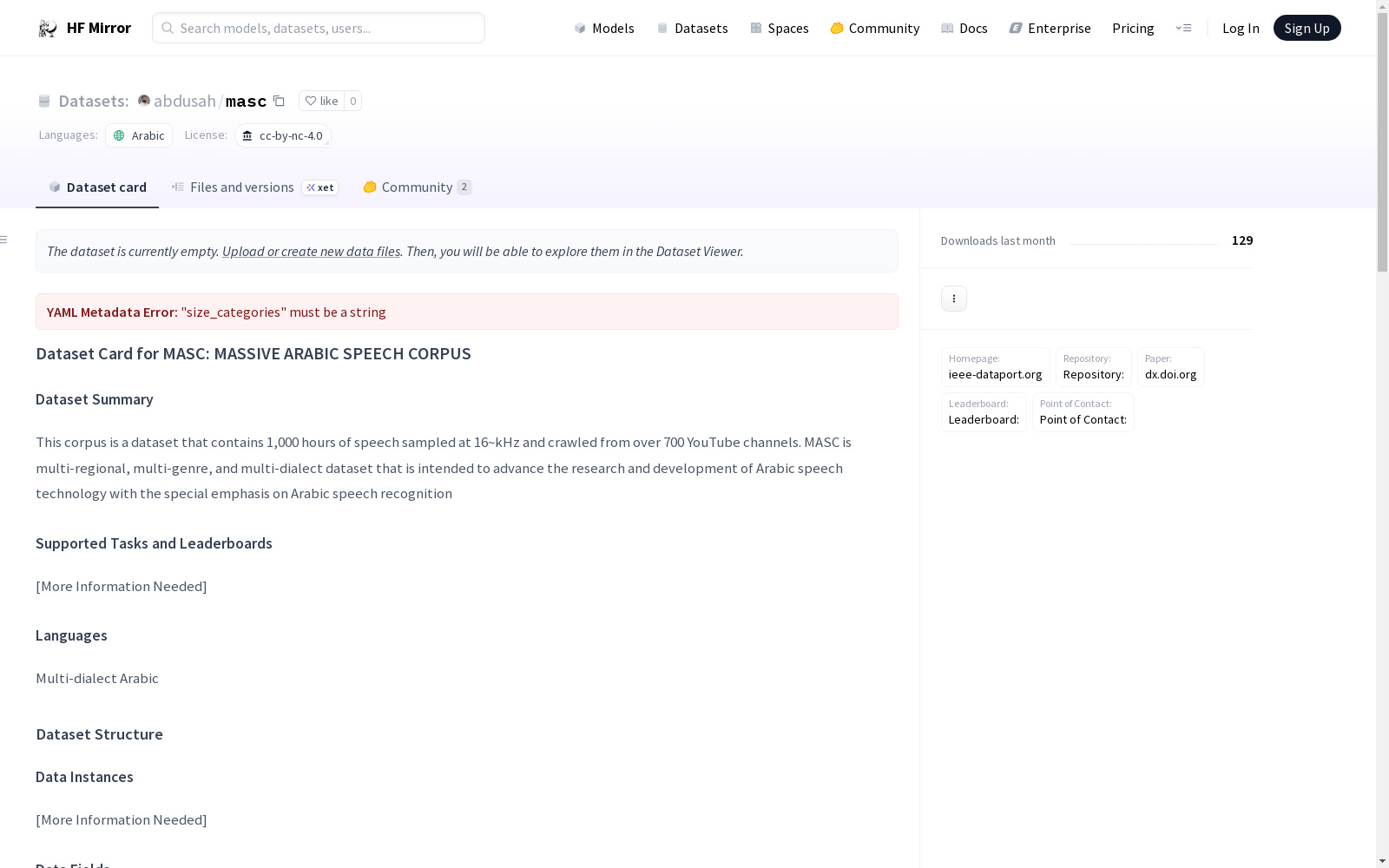Open the likes count showing 0

pos(352,101)
